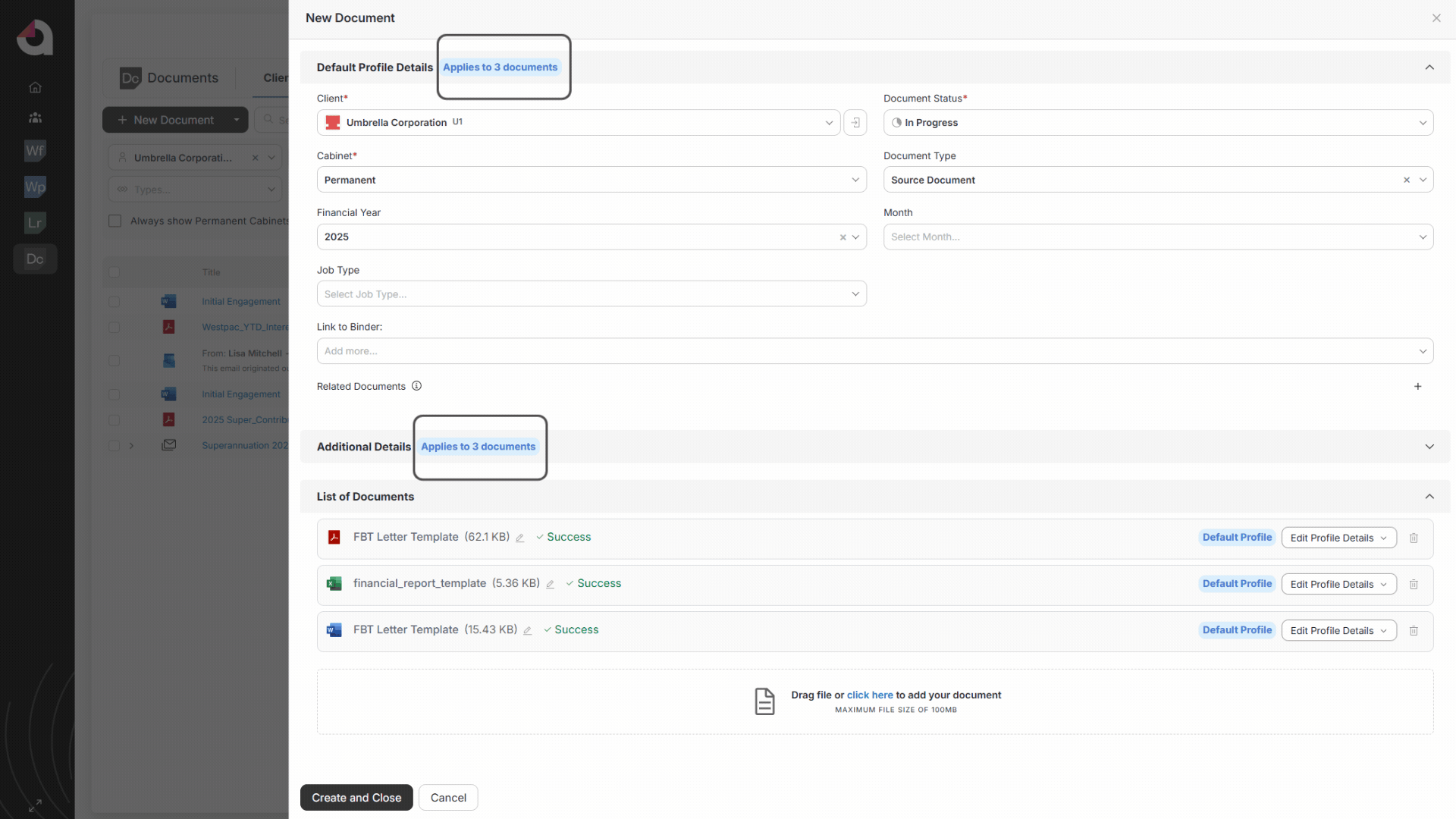Viewport: 1456px width, 819px height.
Task: Rename financial_report_template with pencil icon
Action: coord(550,584)
